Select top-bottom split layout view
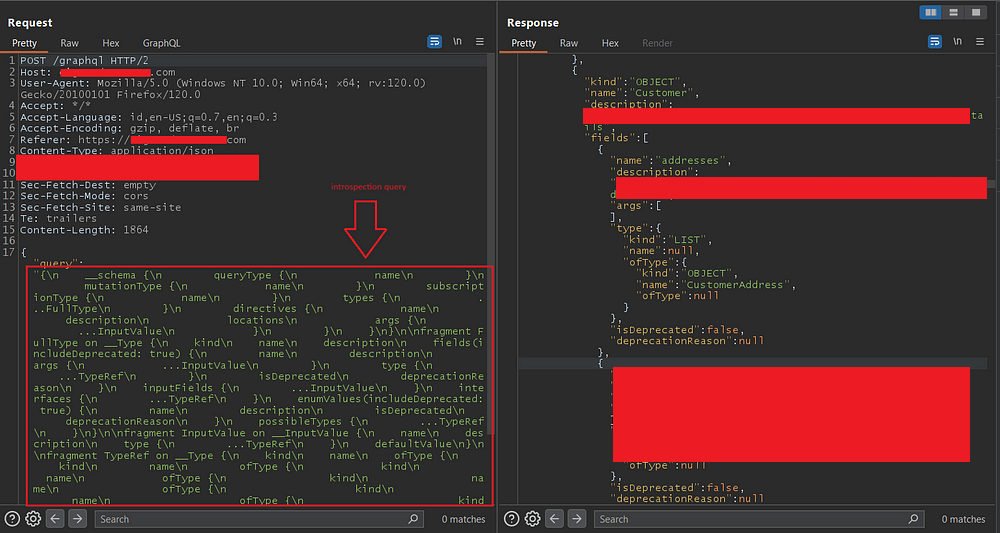This screenshot has height=533, width=1000. pyautogui.click(x=953, y=12)
